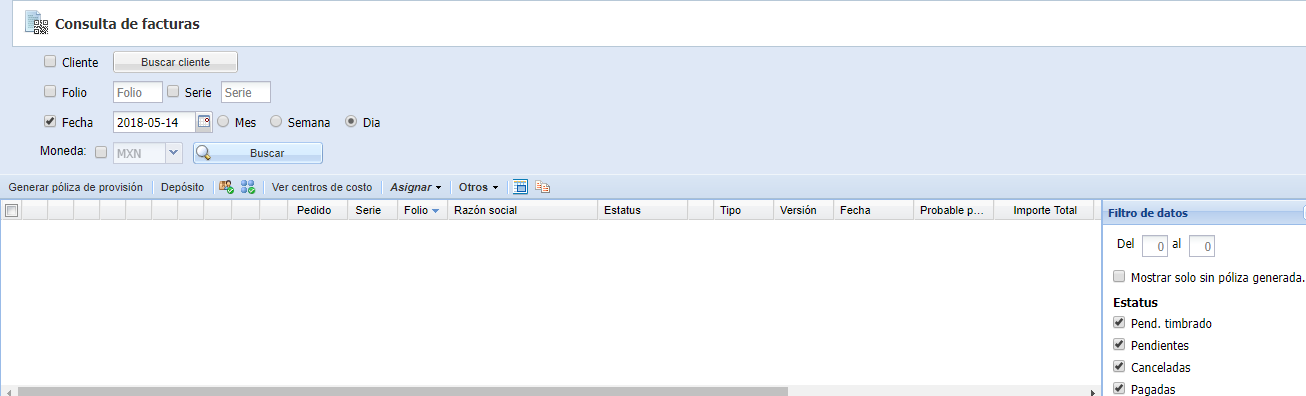Image resolution: width=1306 pixels, height=396 pixels.
Task: Uncheck the Fecha filter checkbox
Action: click(x=50, y=121)
